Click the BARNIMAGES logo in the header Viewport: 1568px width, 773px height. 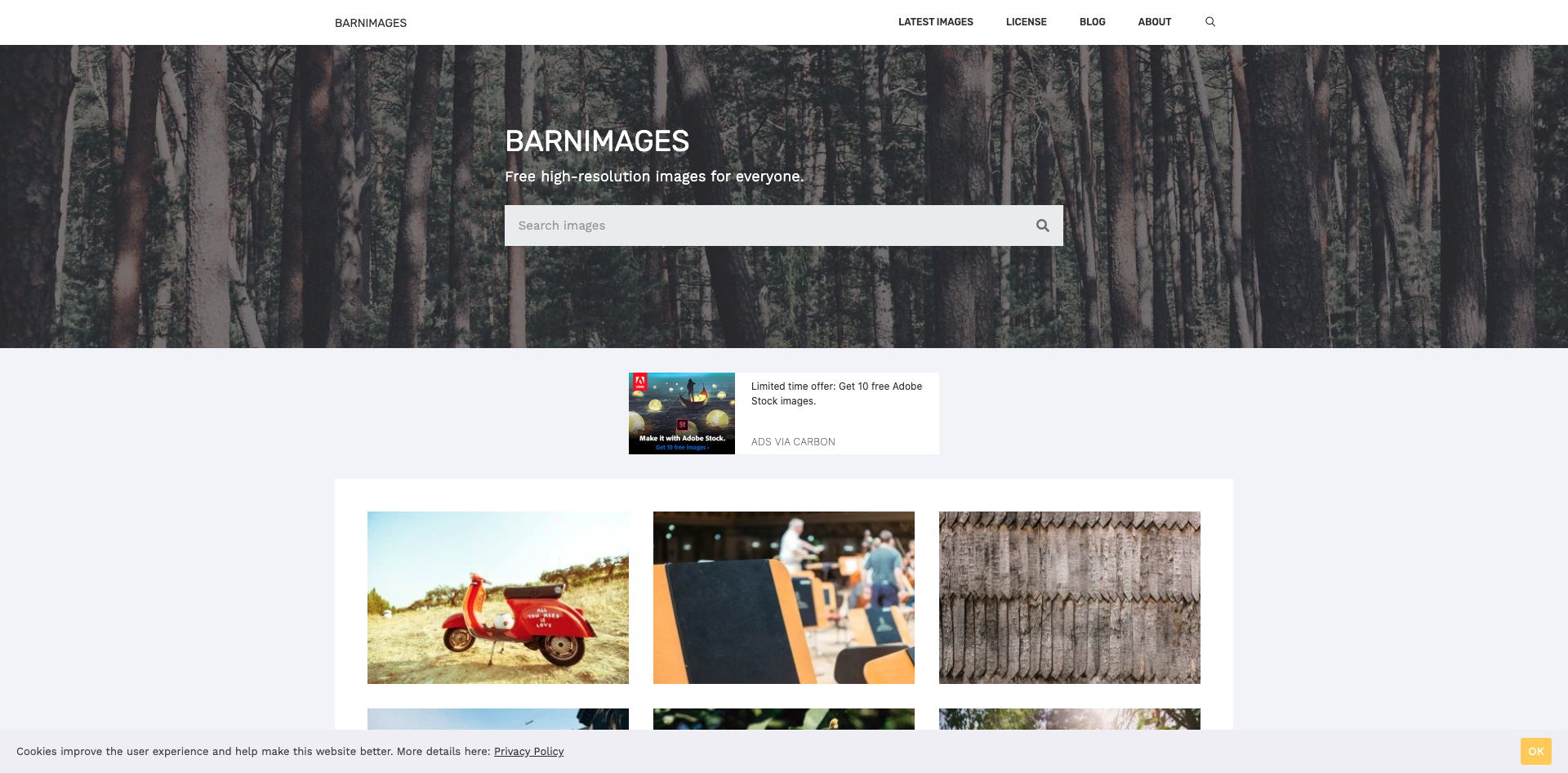pos(371,23)
